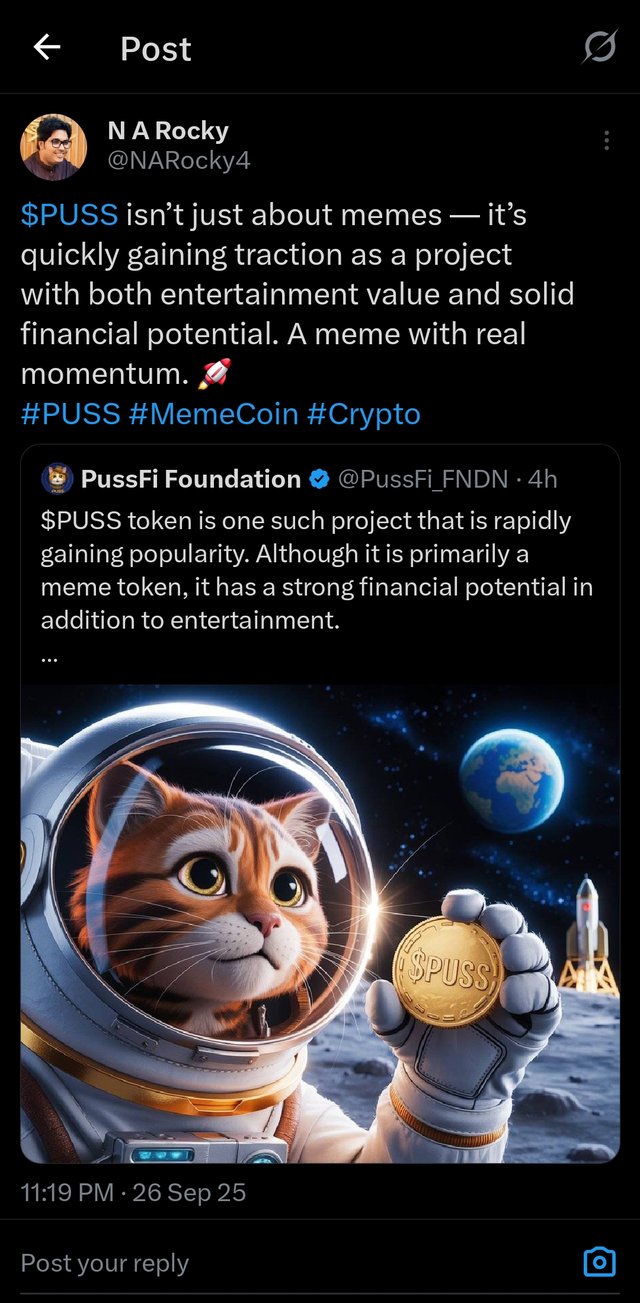
Task: Click the verified blue checkmark badge
Action: 318,479
